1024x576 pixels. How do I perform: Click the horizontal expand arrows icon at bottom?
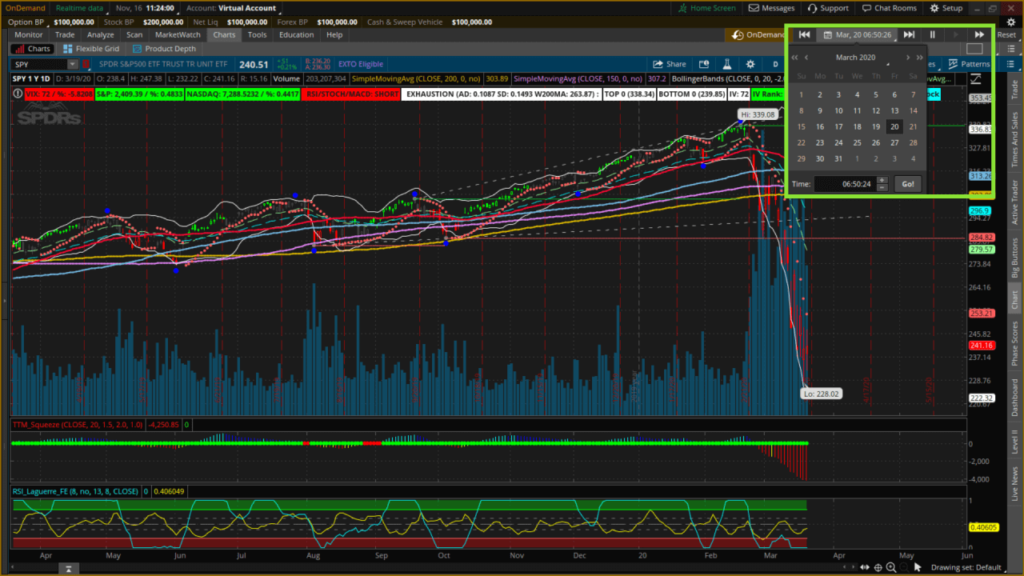tap(865, 568)
